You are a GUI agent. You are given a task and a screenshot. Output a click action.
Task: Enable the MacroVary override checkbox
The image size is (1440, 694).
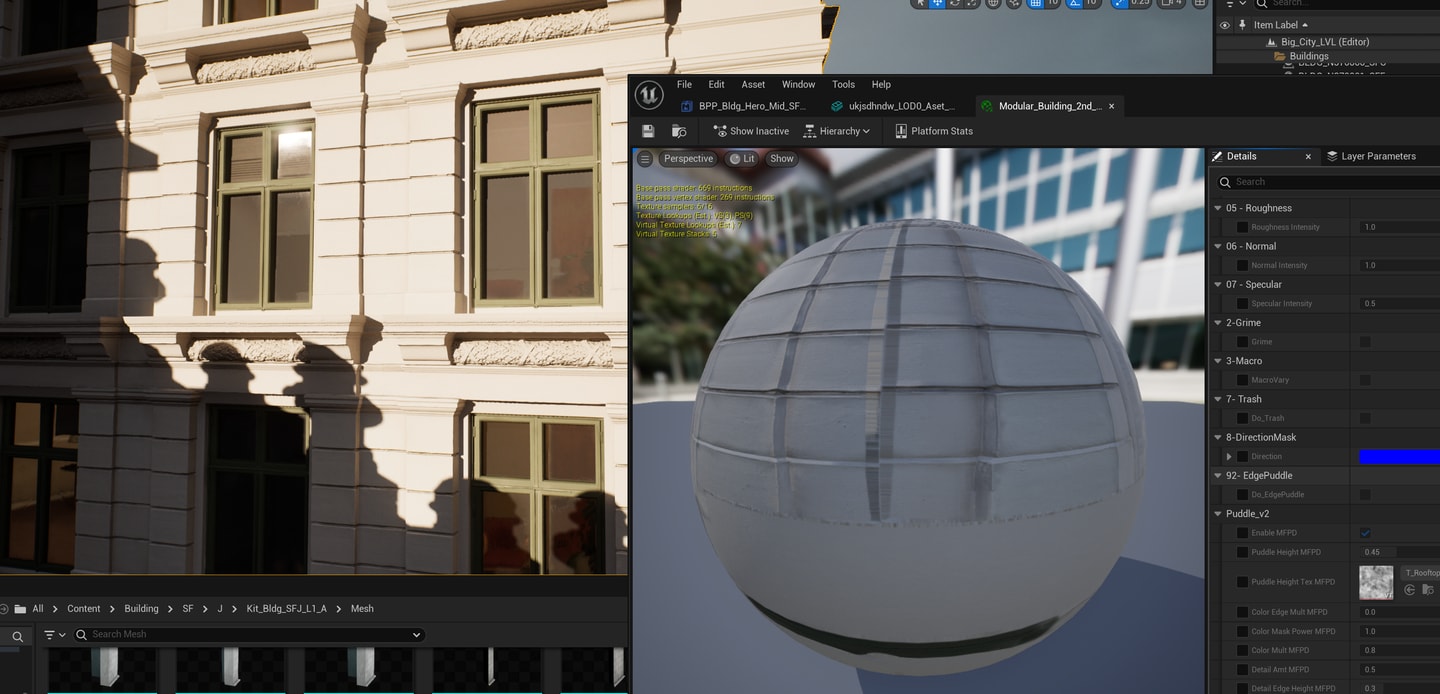(x=1242, y=380)
